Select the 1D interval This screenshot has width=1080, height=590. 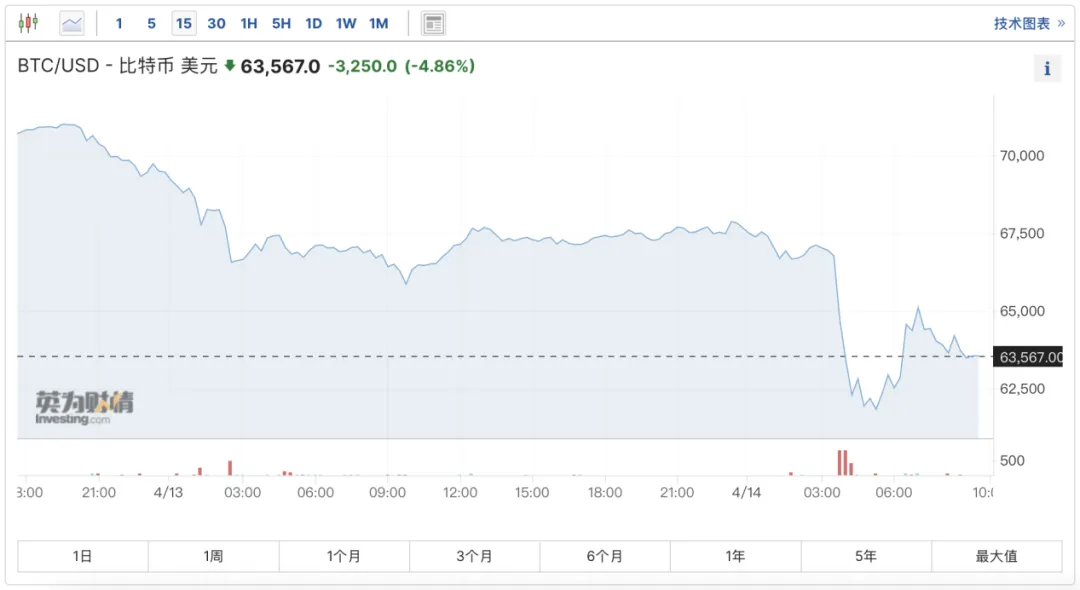click(x=313, y=23)
